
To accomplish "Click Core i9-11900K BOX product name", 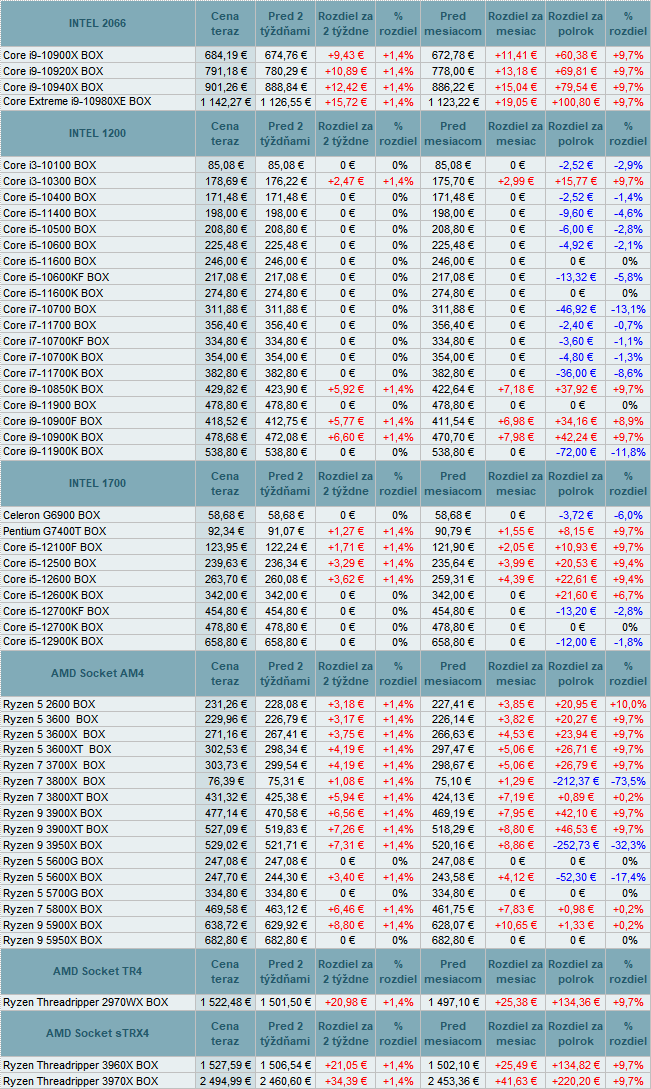I will click(x=53, y=451).
